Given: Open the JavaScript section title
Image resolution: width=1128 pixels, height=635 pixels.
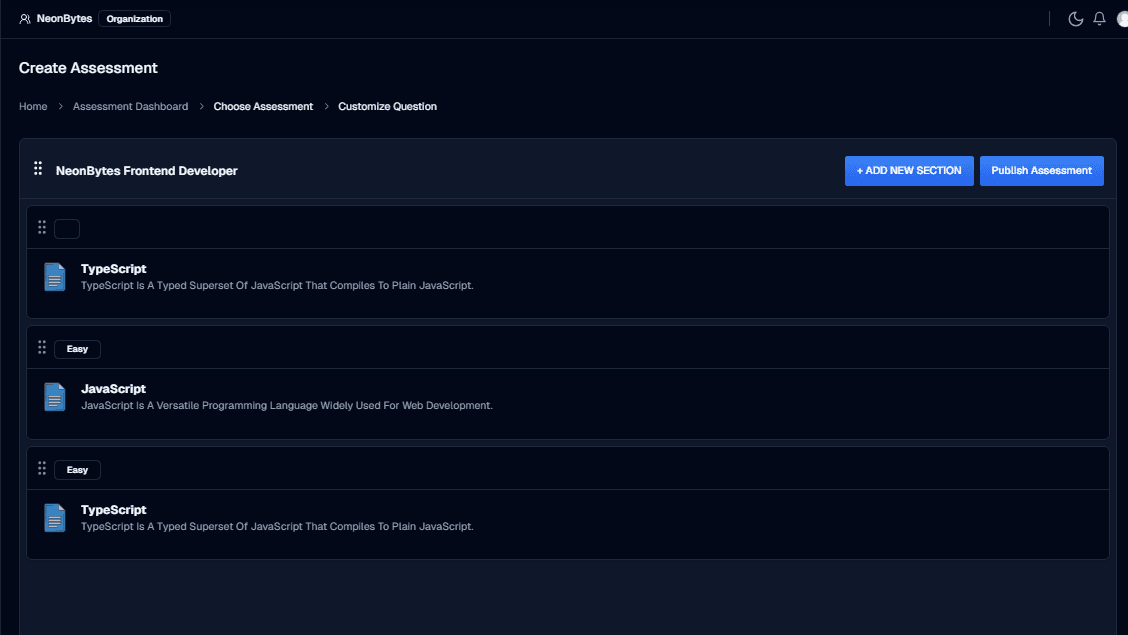Looking at the screenshot, I should (114, 388).
